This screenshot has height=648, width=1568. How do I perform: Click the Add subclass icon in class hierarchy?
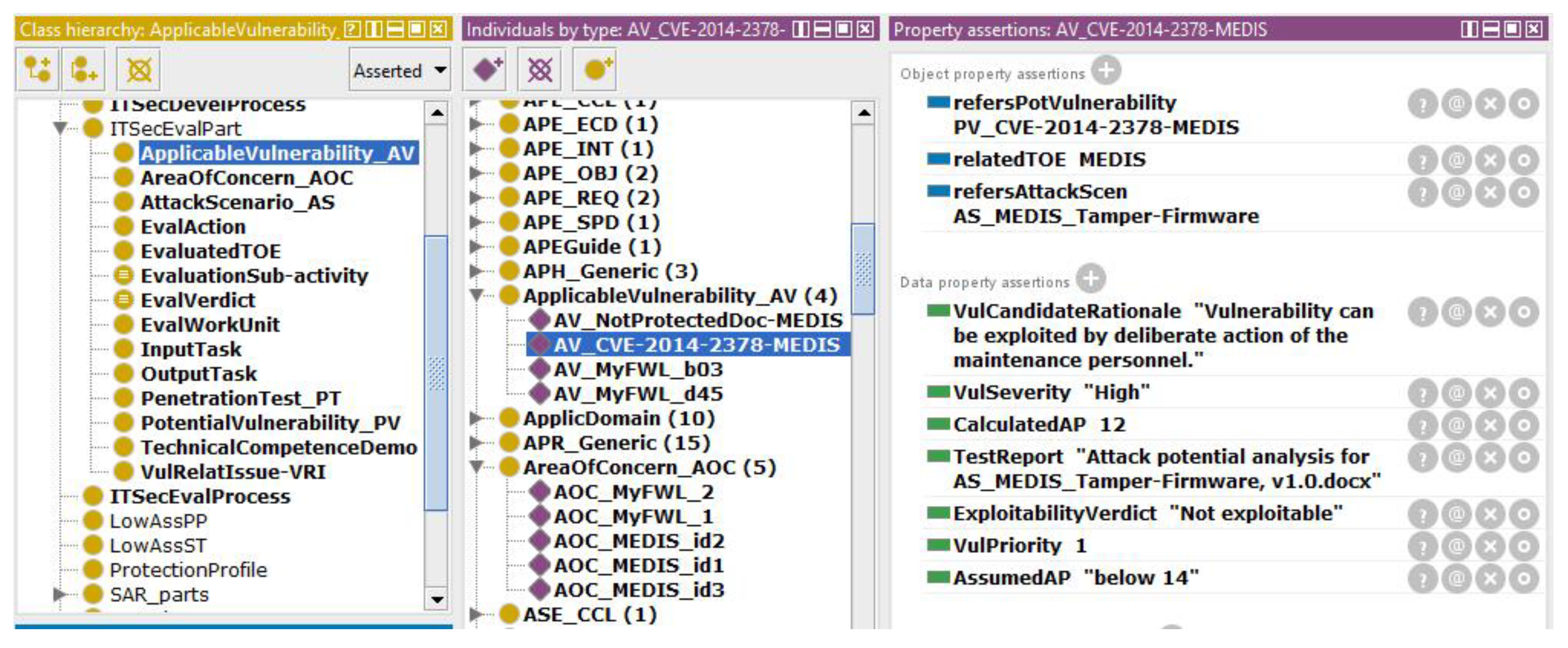tap(37, 69)
